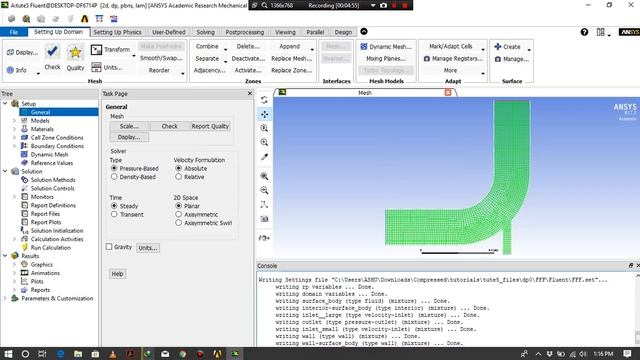Click the Display... button in Task Page
The image size is (640, 360).
point(129,137)
